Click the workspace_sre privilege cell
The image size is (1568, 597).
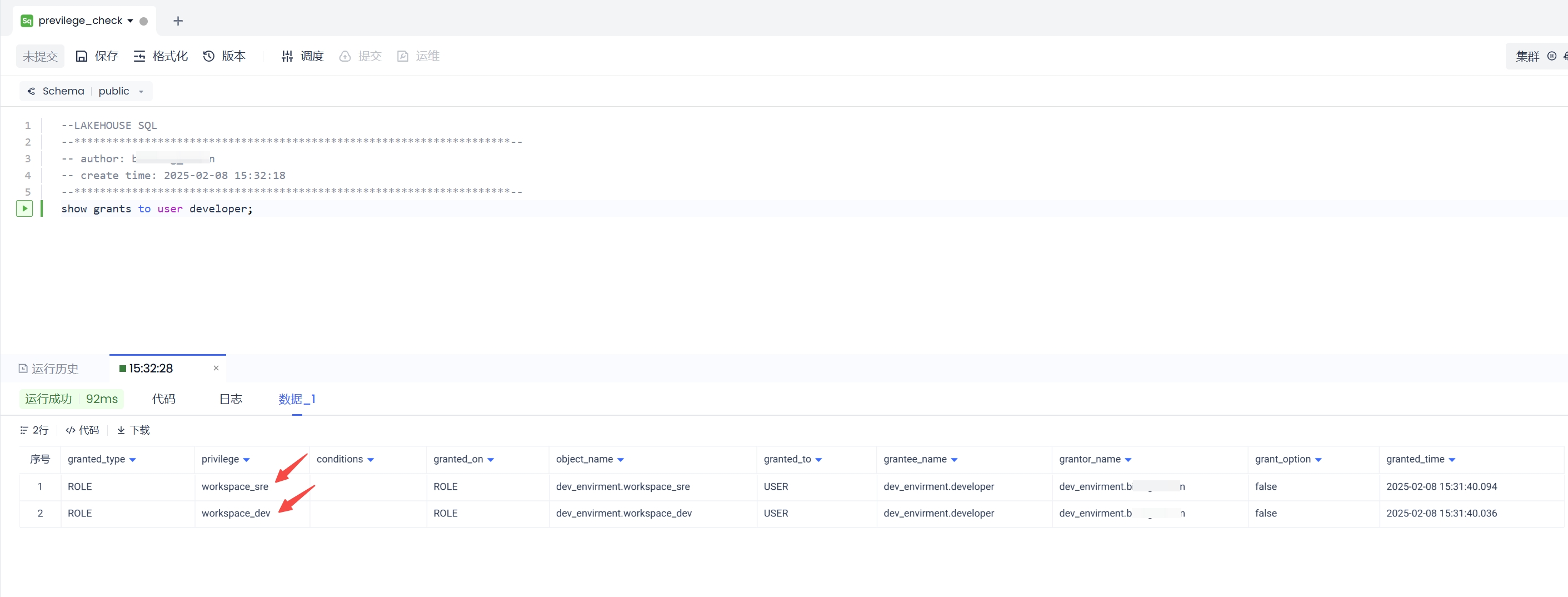235,487
